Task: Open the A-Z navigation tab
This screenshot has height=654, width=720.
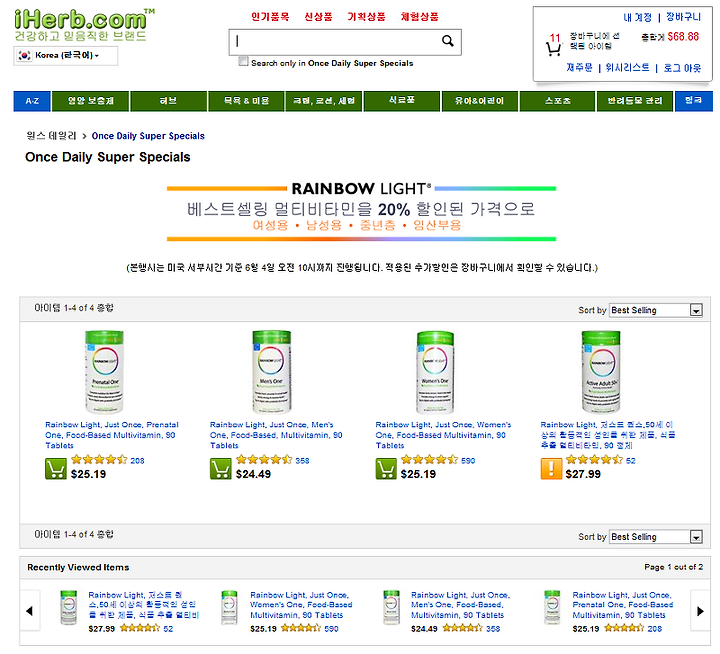Action: 32,101
